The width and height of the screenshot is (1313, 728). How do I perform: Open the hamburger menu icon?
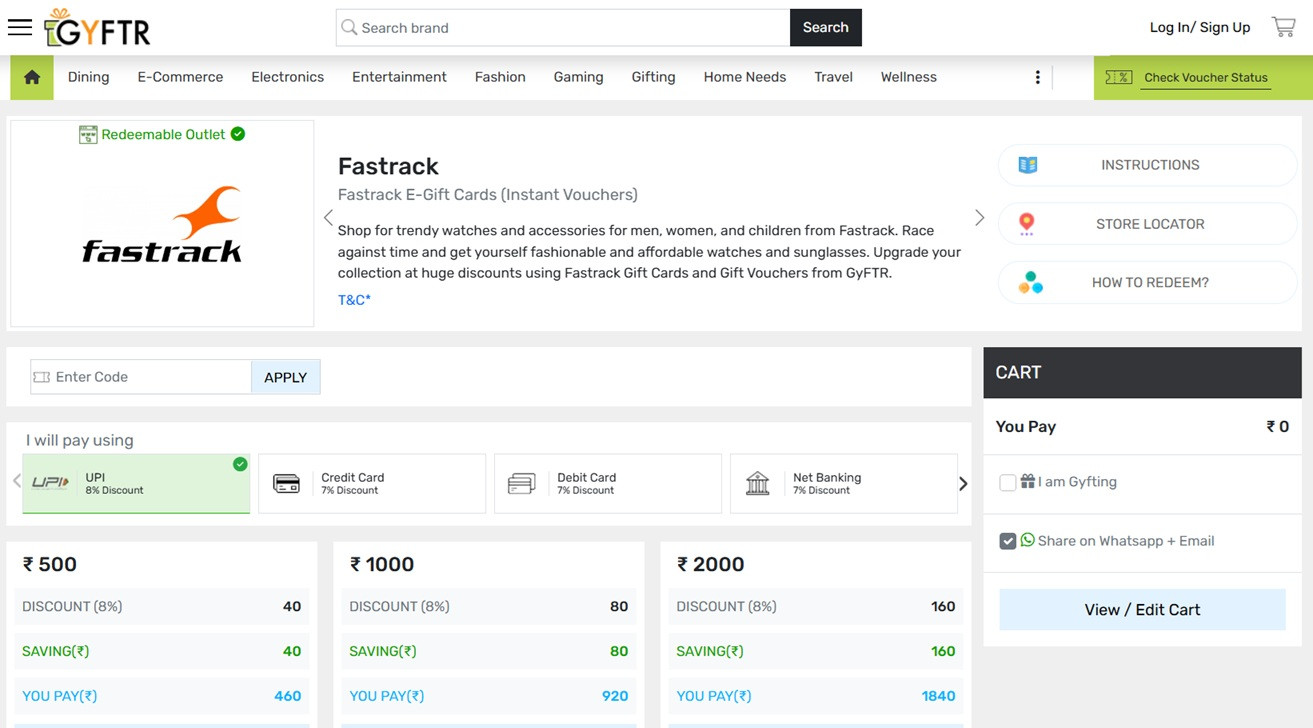(x=20, y=27)
